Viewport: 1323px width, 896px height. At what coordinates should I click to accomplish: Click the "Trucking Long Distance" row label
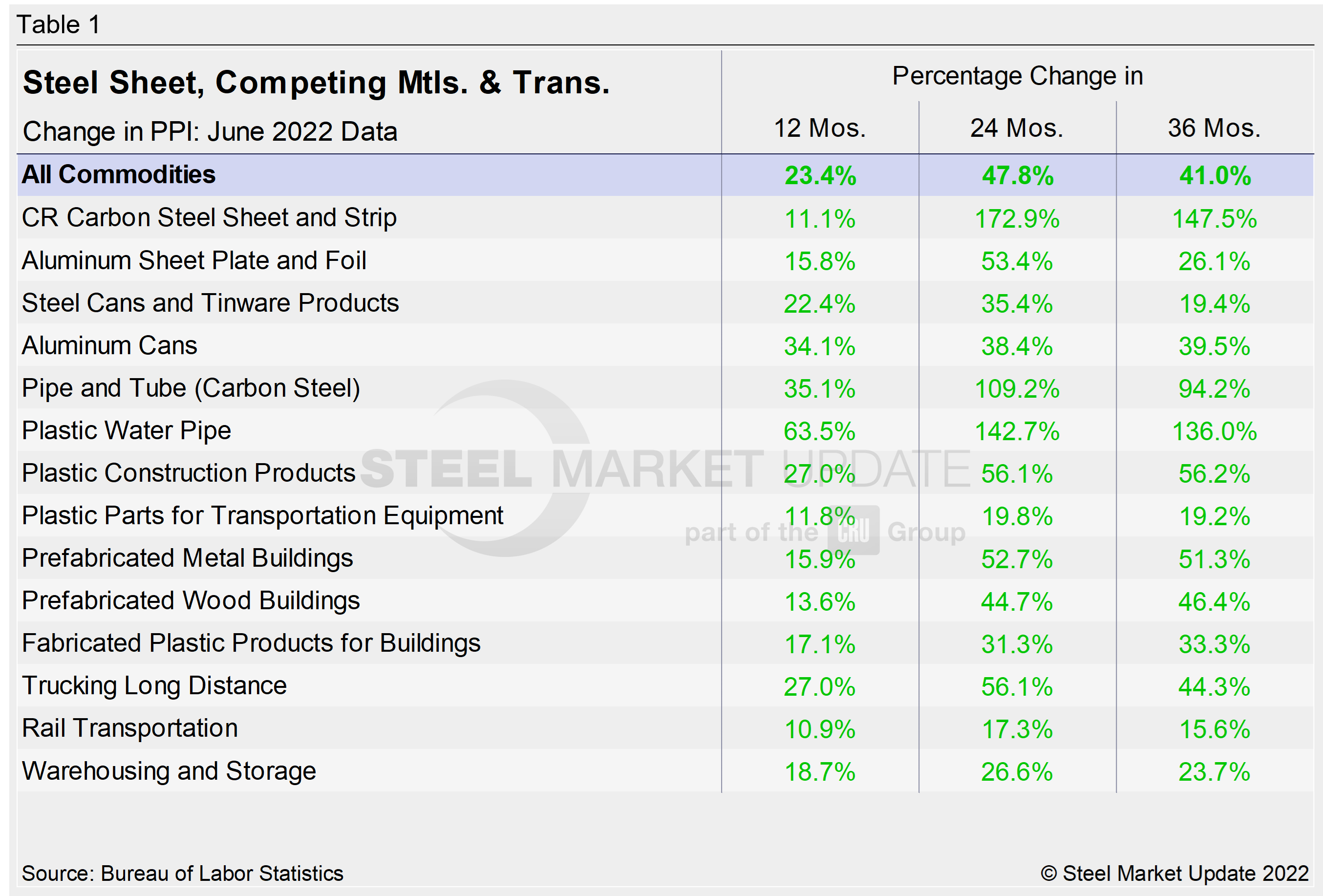(154, 685)
